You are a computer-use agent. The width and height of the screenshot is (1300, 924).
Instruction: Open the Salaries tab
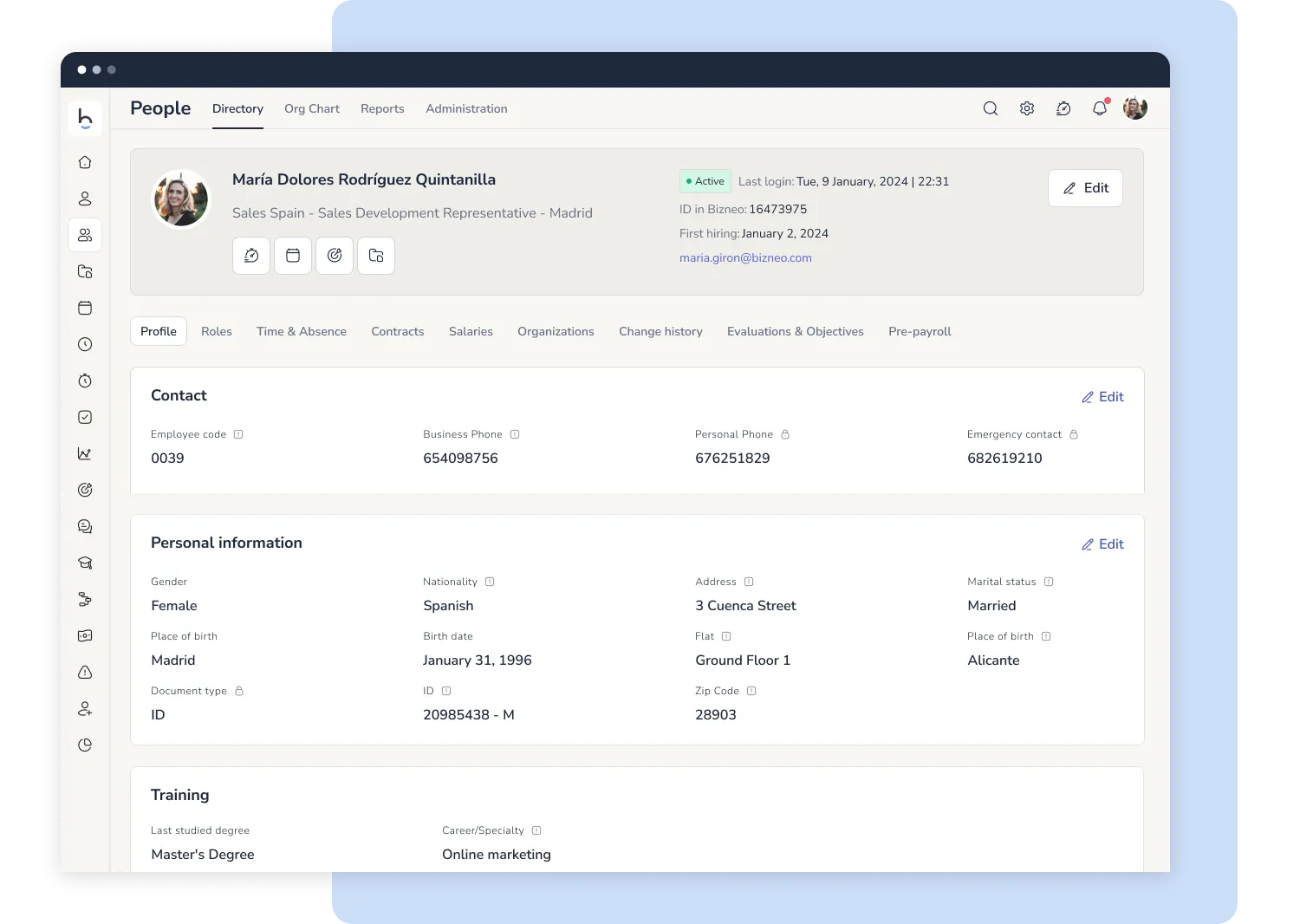tap(471, 331)
